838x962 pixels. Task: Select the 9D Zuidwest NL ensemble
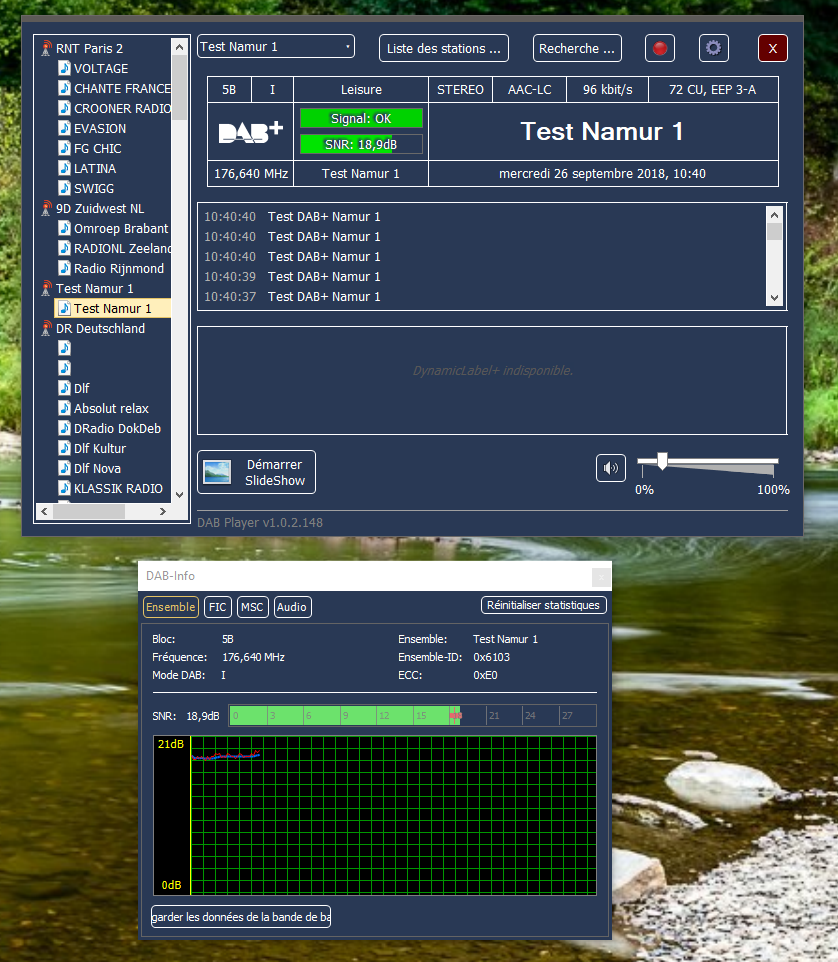[x=100, y=209]
